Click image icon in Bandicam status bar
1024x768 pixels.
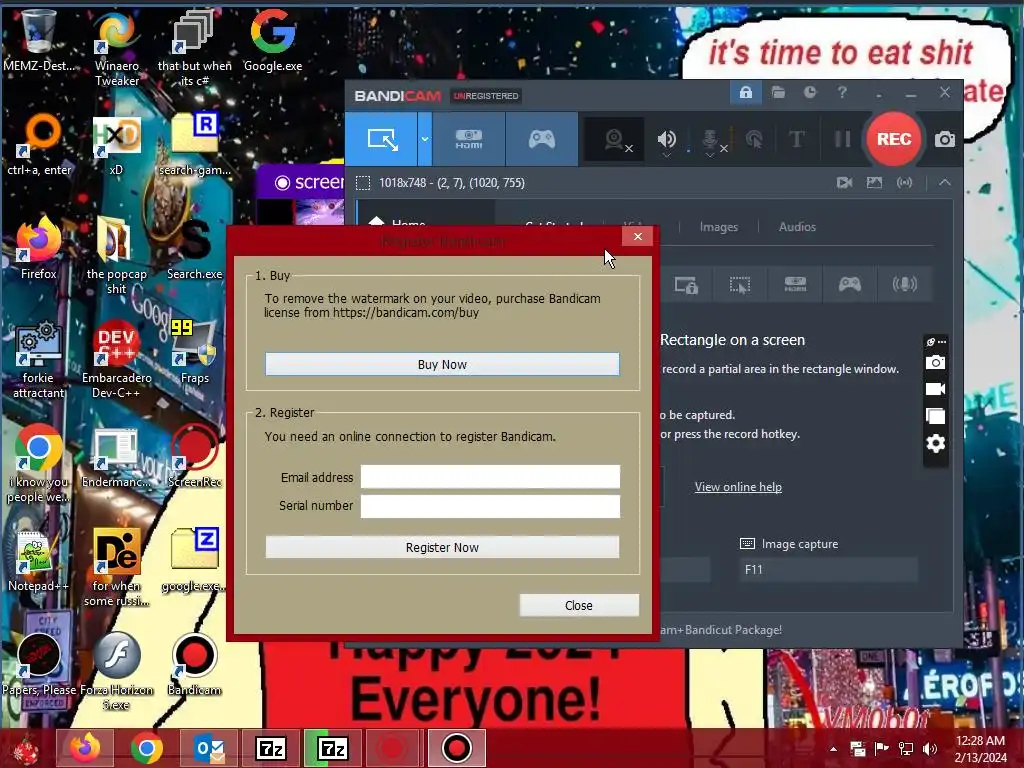point(874,183)
